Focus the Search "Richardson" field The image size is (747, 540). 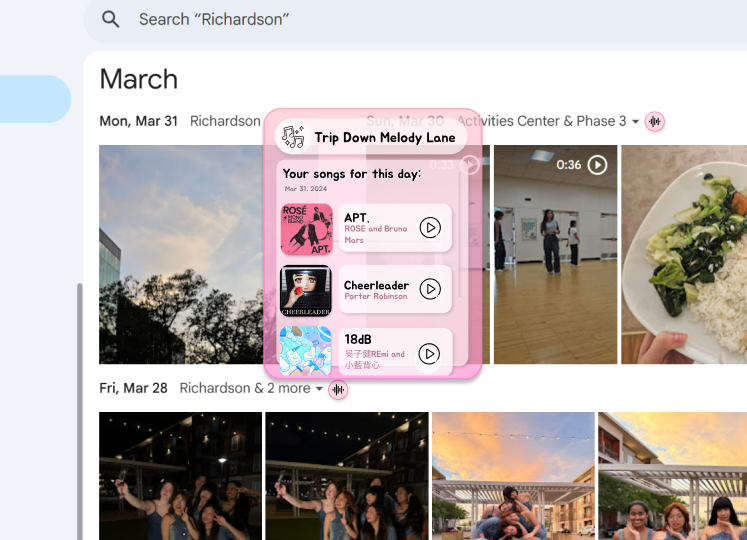tap(414, 20)
